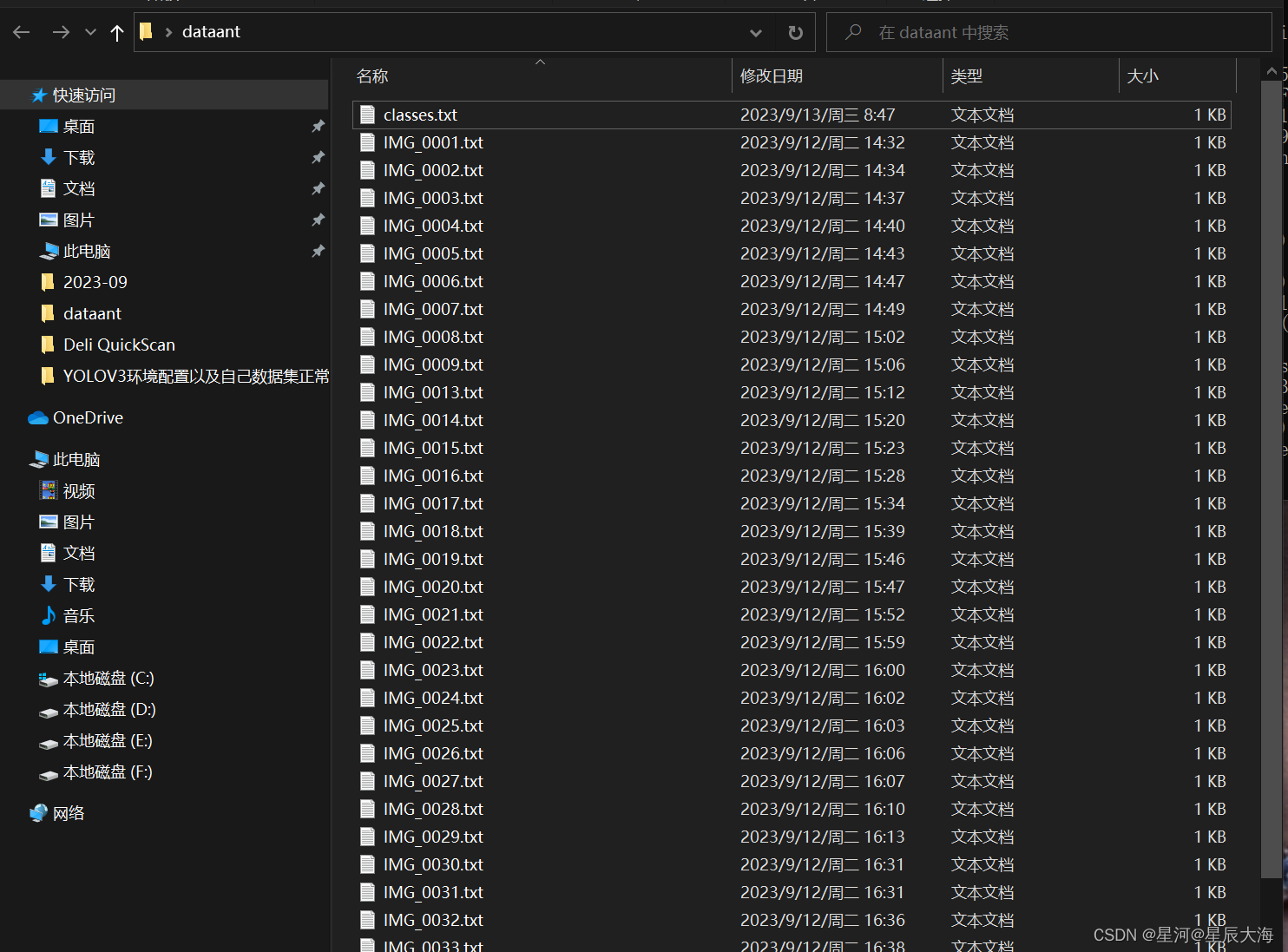The image size is (1288, 952).
Task: Click the up-one-level arrow
Action: click(117, 32)
